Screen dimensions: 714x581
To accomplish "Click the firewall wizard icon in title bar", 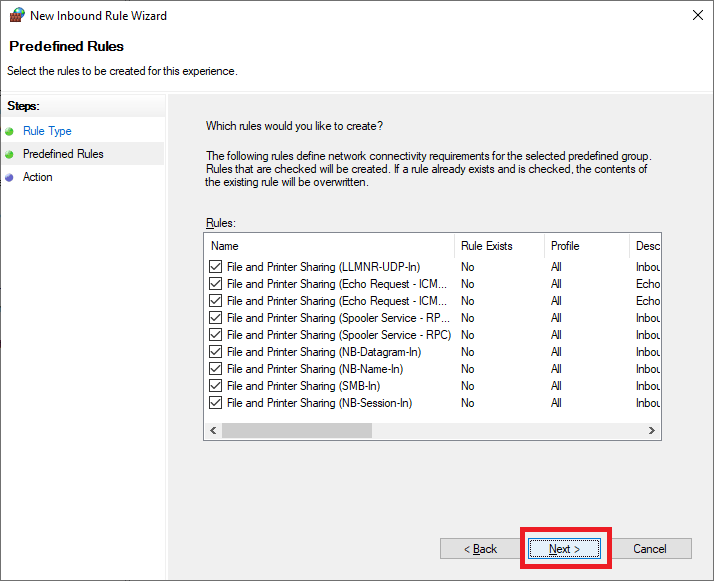I will pyautogui.click(x=16, y=16).
